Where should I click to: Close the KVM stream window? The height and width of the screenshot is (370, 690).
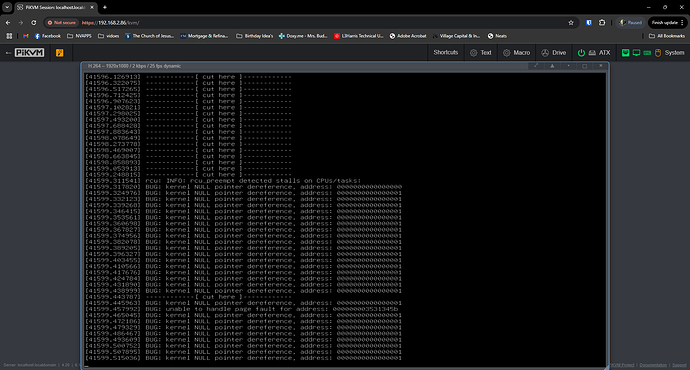click(x=601, y=66)
